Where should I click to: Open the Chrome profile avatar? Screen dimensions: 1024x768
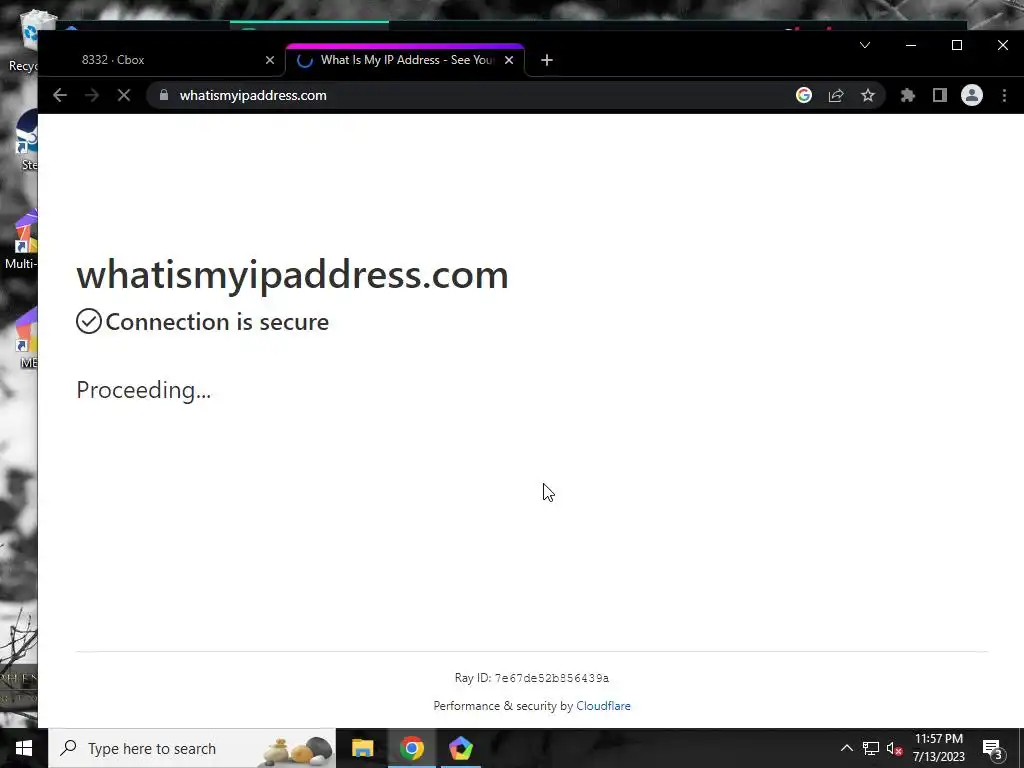(x=972, y=95)
